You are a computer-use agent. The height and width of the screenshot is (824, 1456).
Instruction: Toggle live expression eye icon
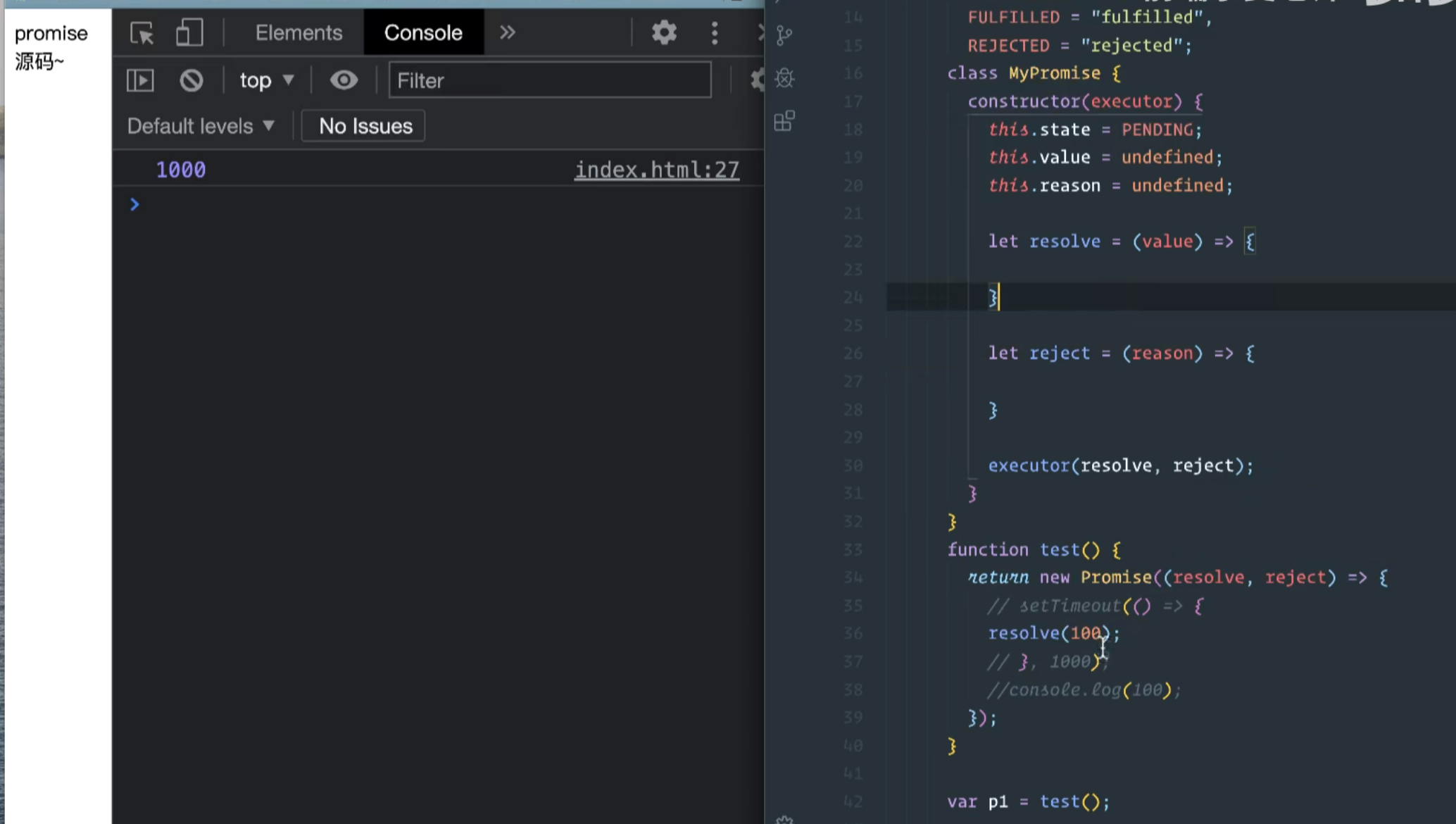[344, 80]
